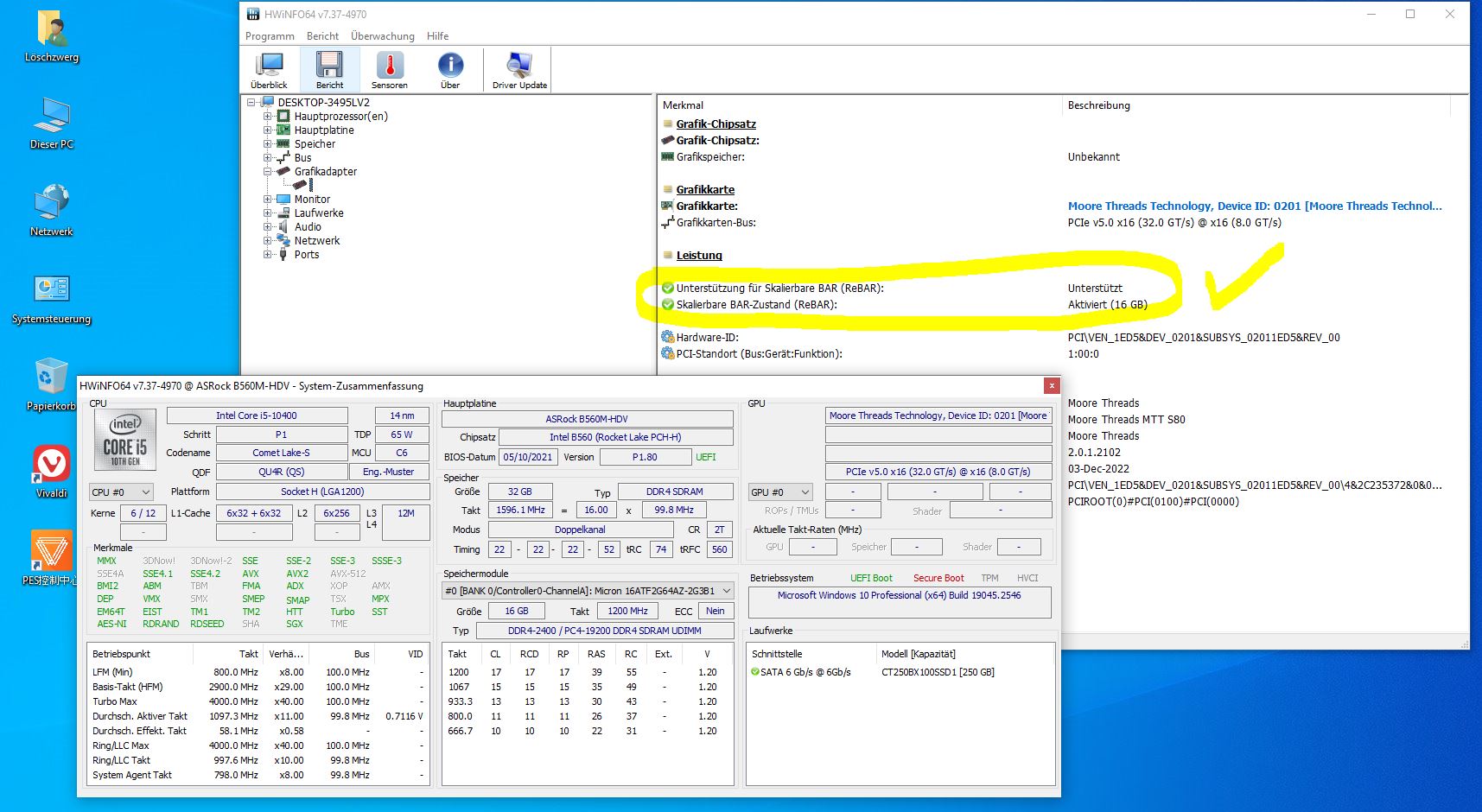
Task: Select the Vivaldi browser desktop shortcut
Action: pos(52,472)
